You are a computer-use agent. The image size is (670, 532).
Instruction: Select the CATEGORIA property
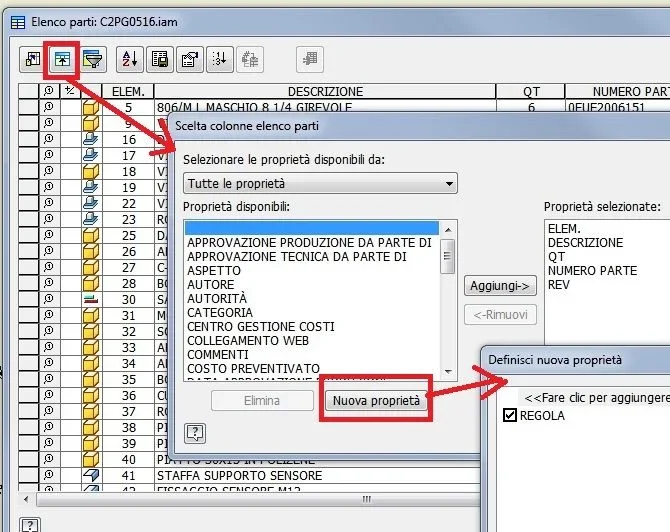pos(220,312)
